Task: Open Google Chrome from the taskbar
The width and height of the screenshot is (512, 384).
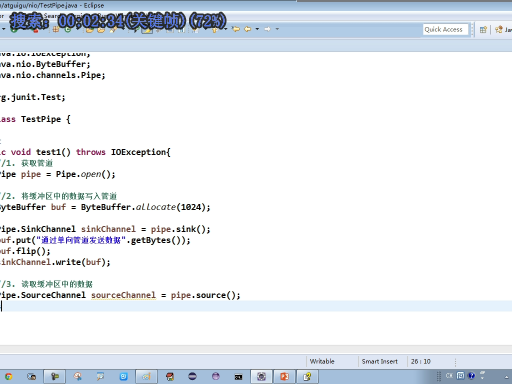Action: [x=8, y=377]
